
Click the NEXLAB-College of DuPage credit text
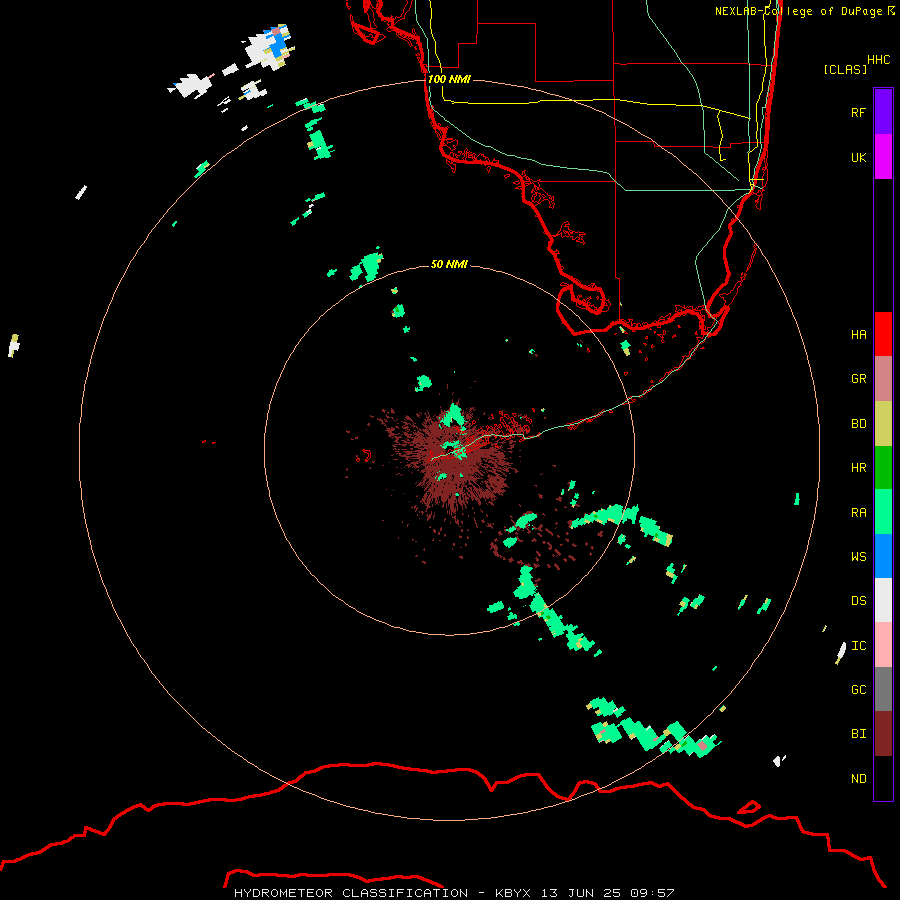(x=805, y=11)
